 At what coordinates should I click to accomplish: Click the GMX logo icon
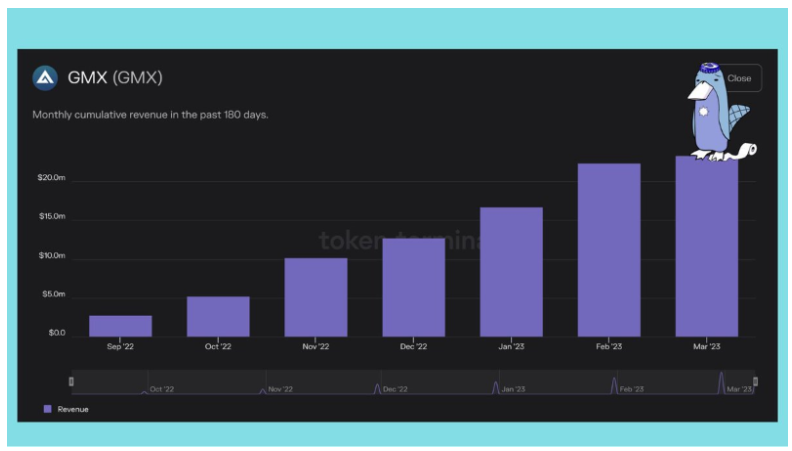pyautogui.click(x=45, y=78)
